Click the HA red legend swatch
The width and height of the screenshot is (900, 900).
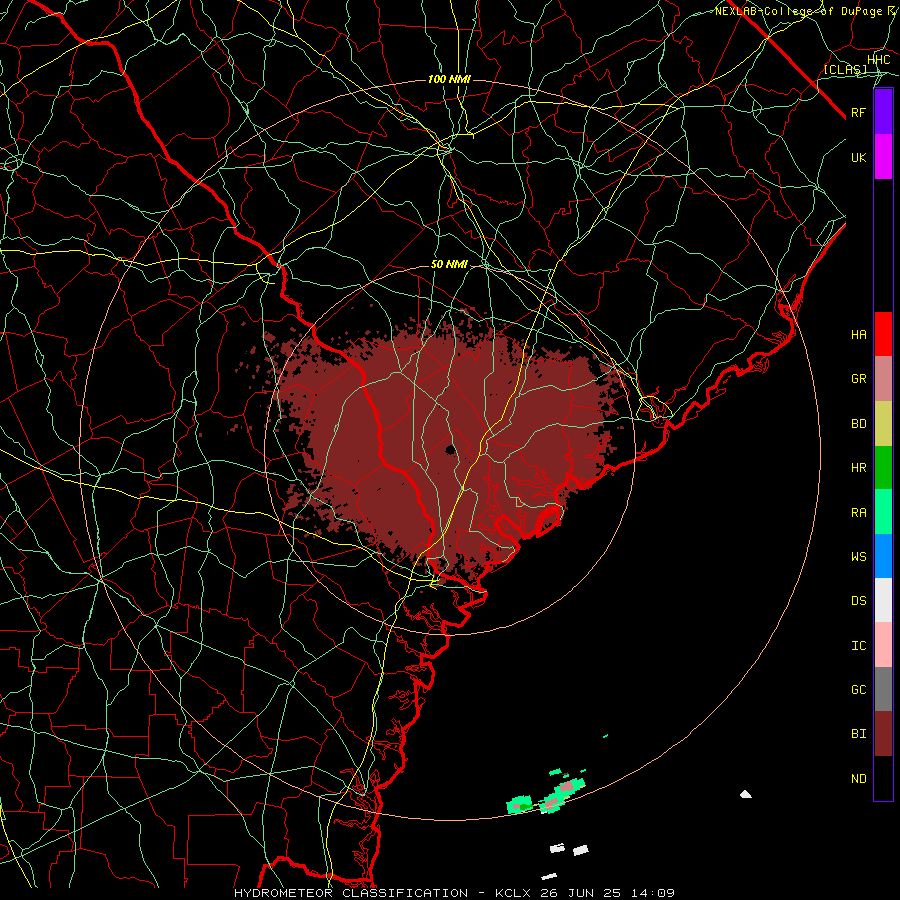(x=883, y=334)
